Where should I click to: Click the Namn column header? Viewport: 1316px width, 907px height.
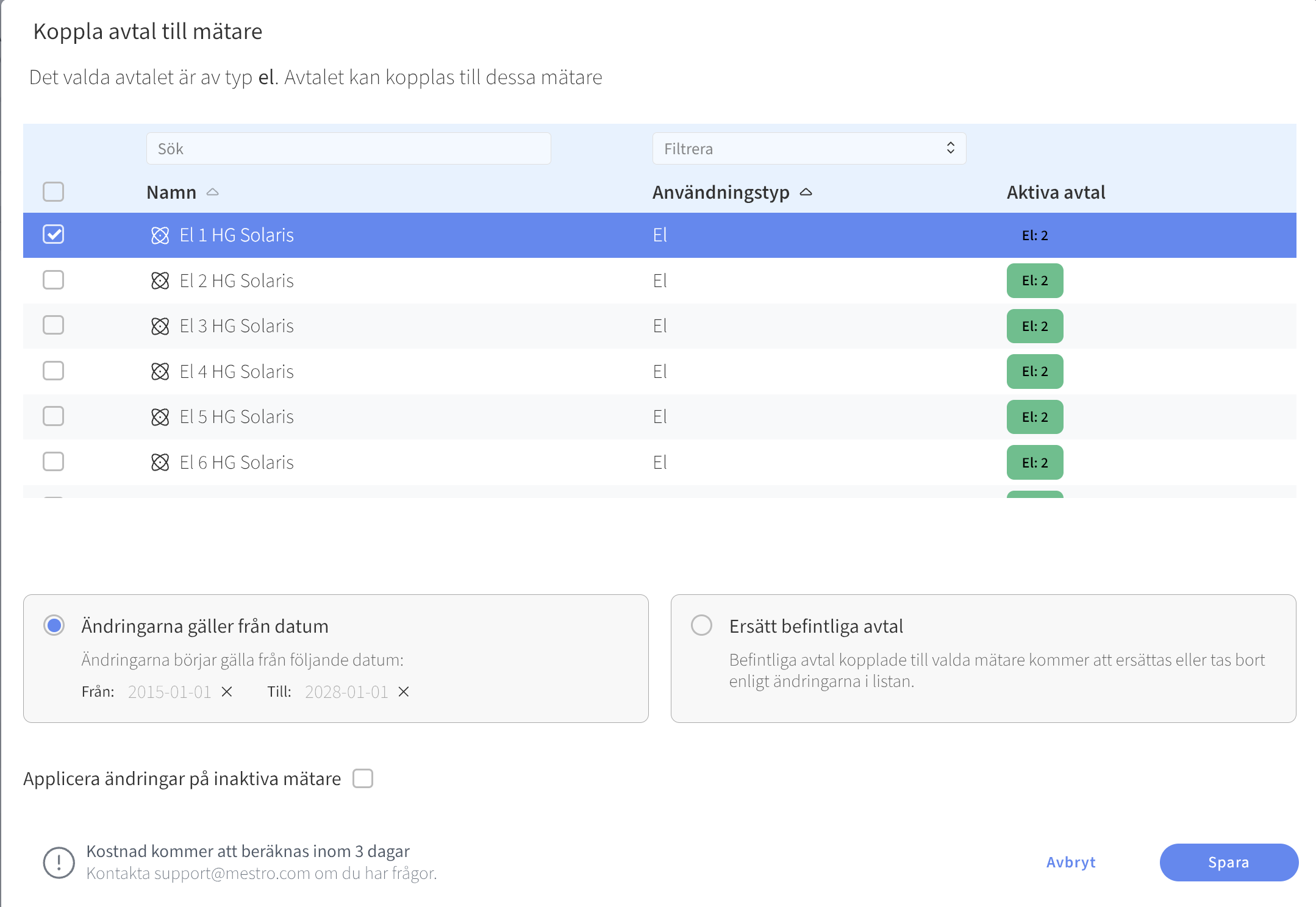(171, 192)
